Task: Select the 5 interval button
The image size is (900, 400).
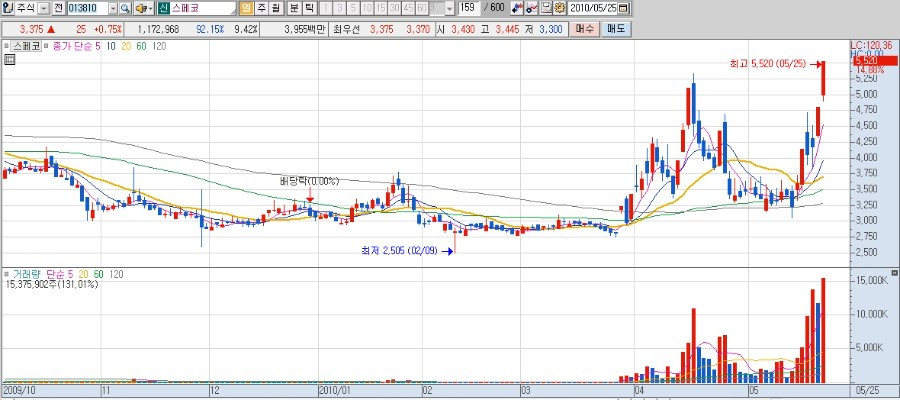Action: [352, 9]
